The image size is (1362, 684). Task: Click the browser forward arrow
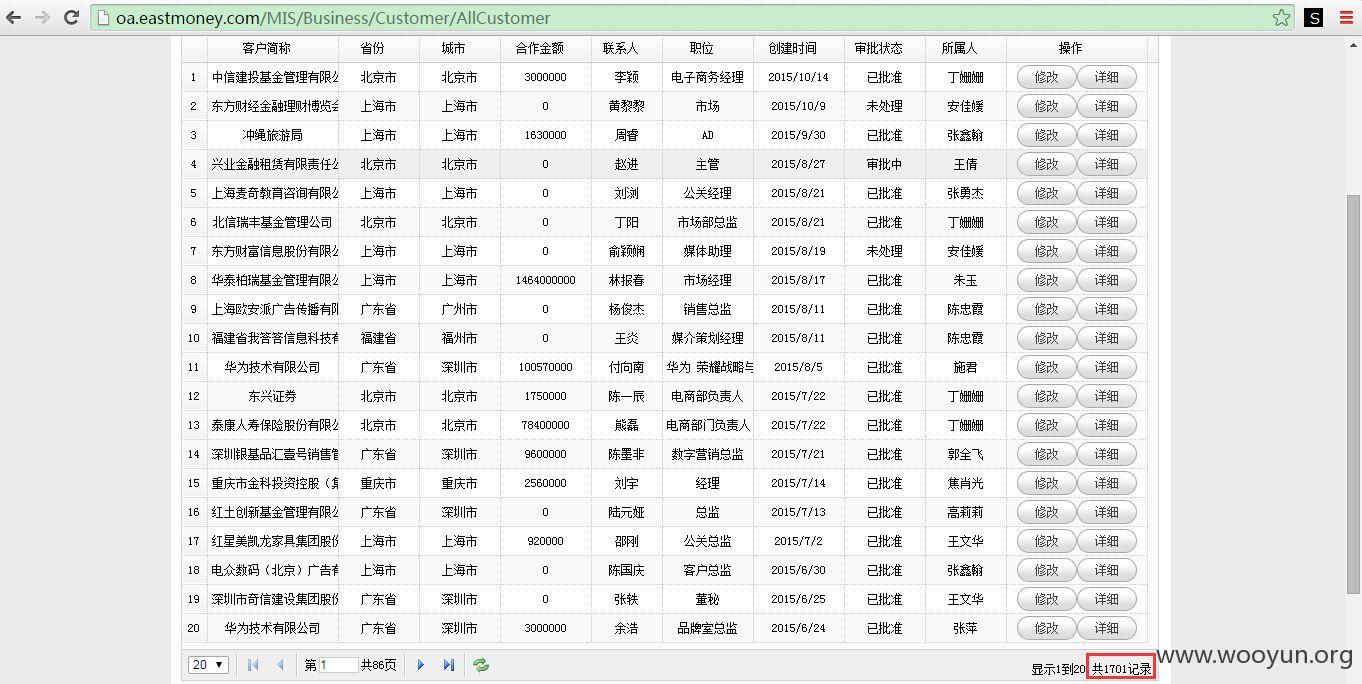click(x=42, y=17)
